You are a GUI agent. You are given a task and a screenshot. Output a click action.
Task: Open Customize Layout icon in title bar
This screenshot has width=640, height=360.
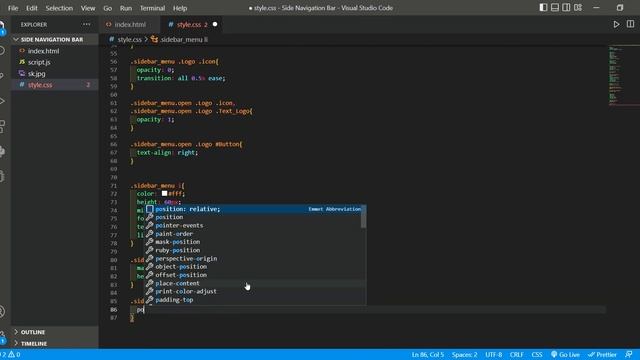click(x=578, y=8)
